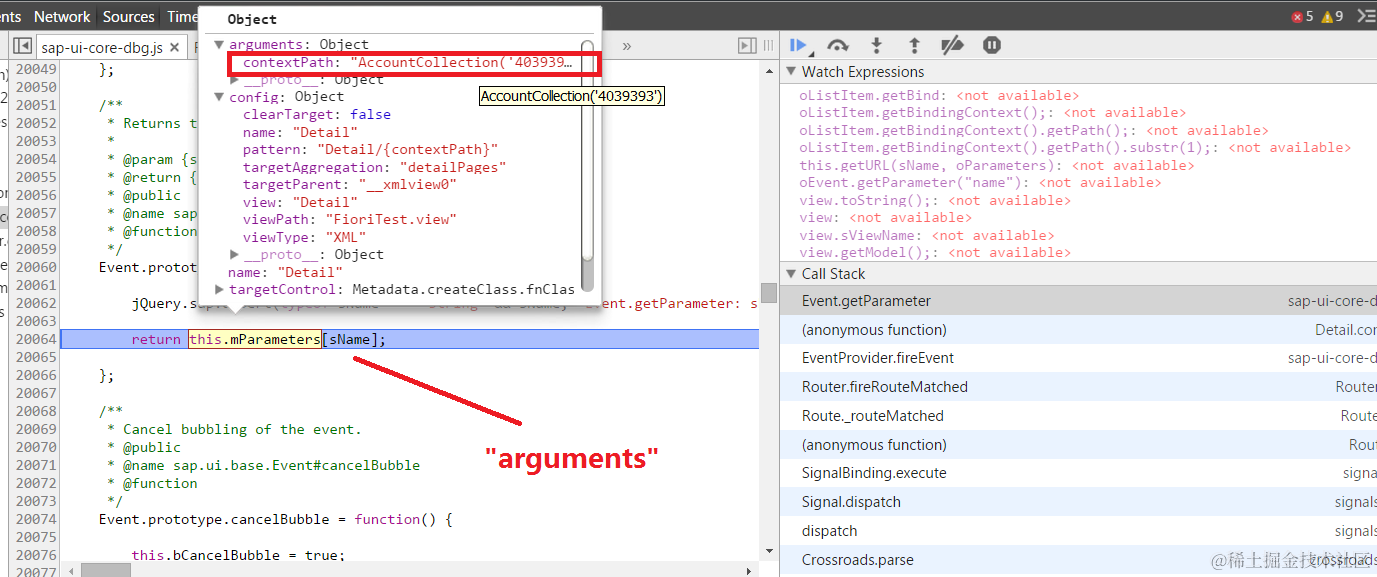Click the viewType property in popover
The height and width of the screenshot is (577, 1377).
pyautogui.click(x=305, y=237)
